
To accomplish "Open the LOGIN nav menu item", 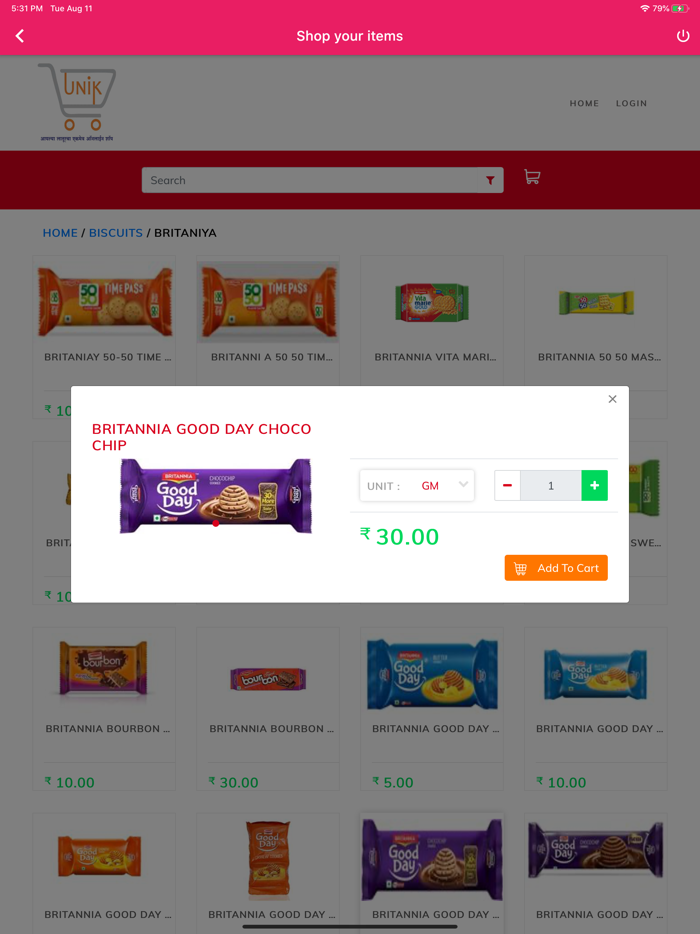I will click(631, 103).
